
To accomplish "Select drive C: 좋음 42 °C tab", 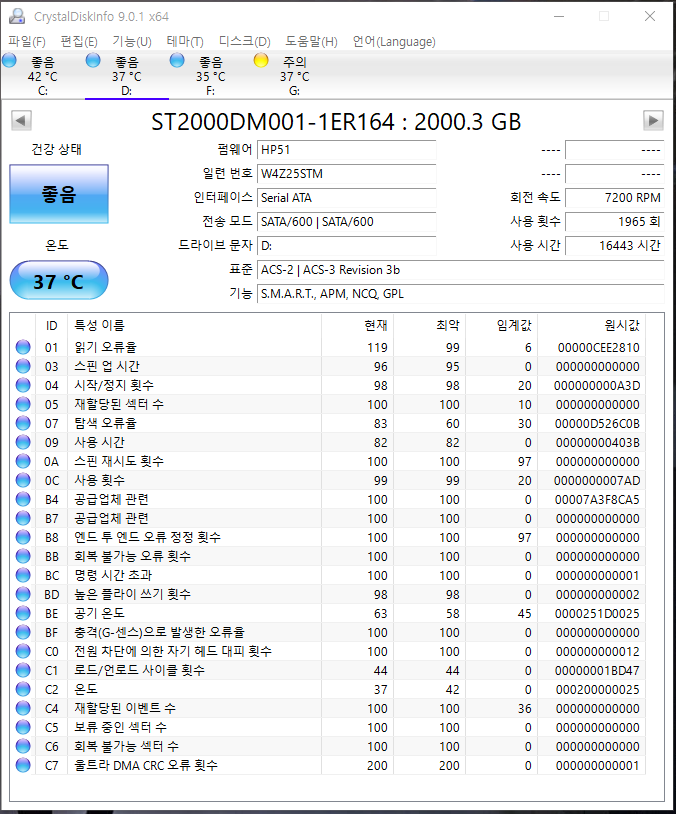I will click(x=43, y=76).
